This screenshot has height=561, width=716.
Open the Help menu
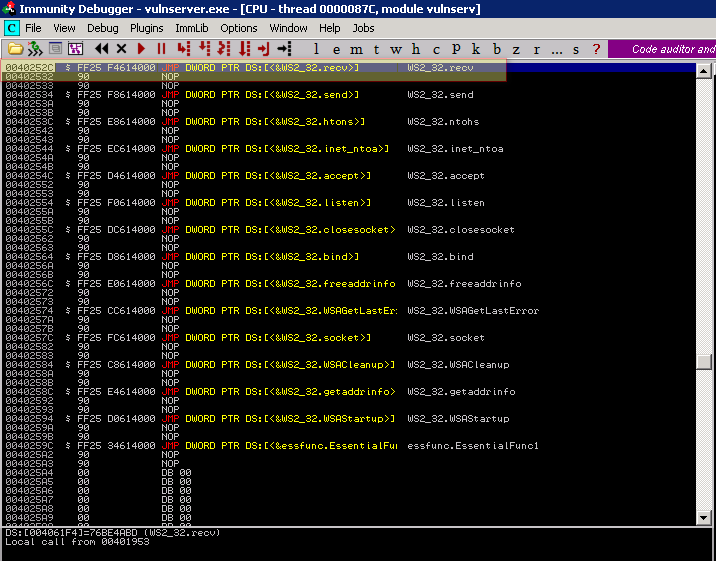pos(330,28)
